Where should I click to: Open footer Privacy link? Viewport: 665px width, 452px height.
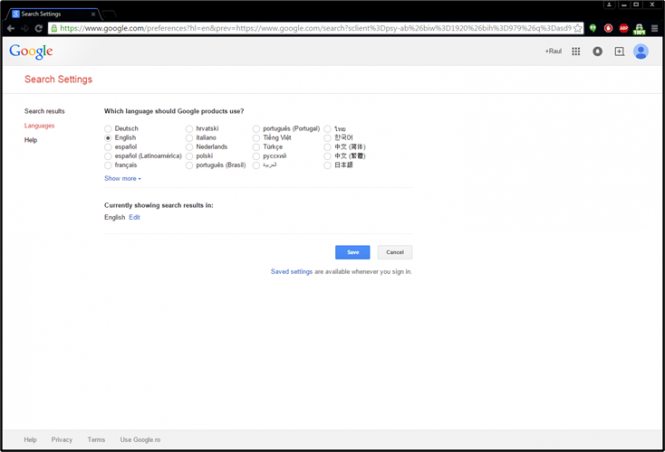pos(62,440)
